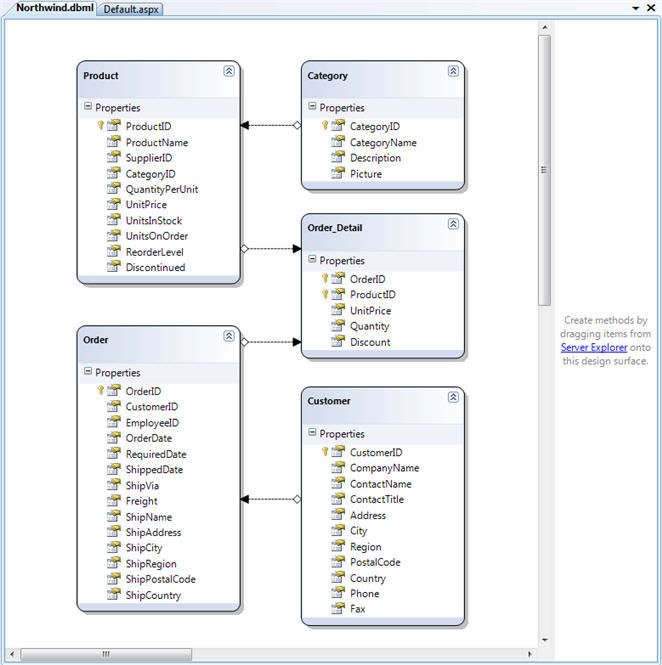
Task: Click the CompanyName property icon in Customer
Action: [x=338, y=467]
